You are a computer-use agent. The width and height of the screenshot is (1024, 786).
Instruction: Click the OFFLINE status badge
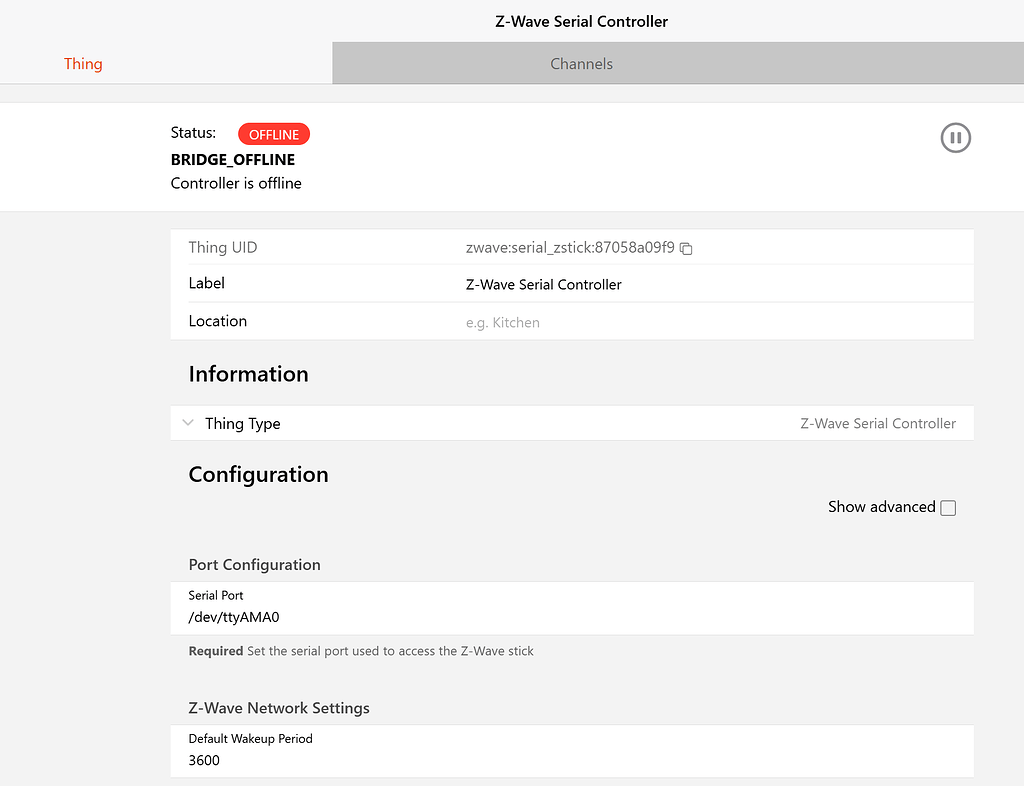click(273, 133)
